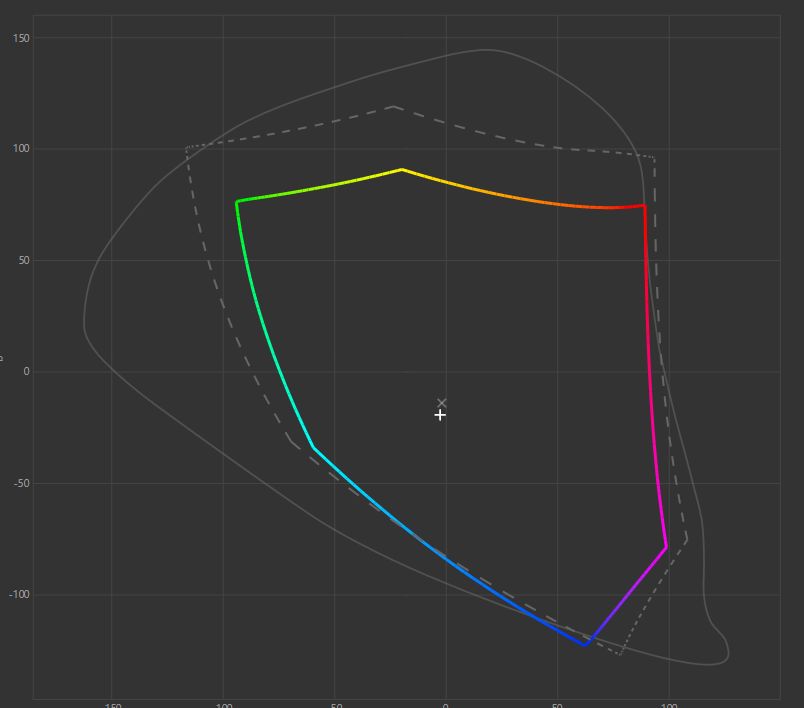Click the gray X reference marker
This screenshot has width=804, height=708.
click(x=442, y=403)
